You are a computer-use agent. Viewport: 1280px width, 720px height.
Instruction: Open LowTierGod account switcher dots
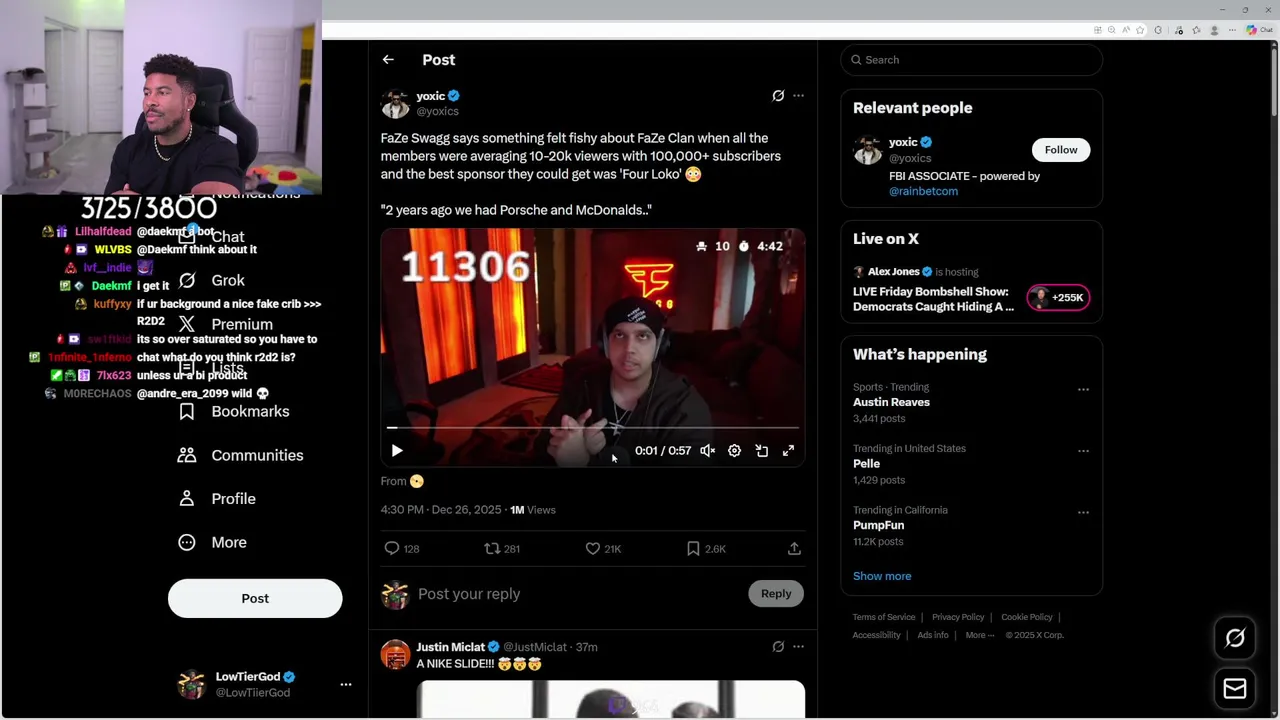pyautogui.click(x=346, y=685)
